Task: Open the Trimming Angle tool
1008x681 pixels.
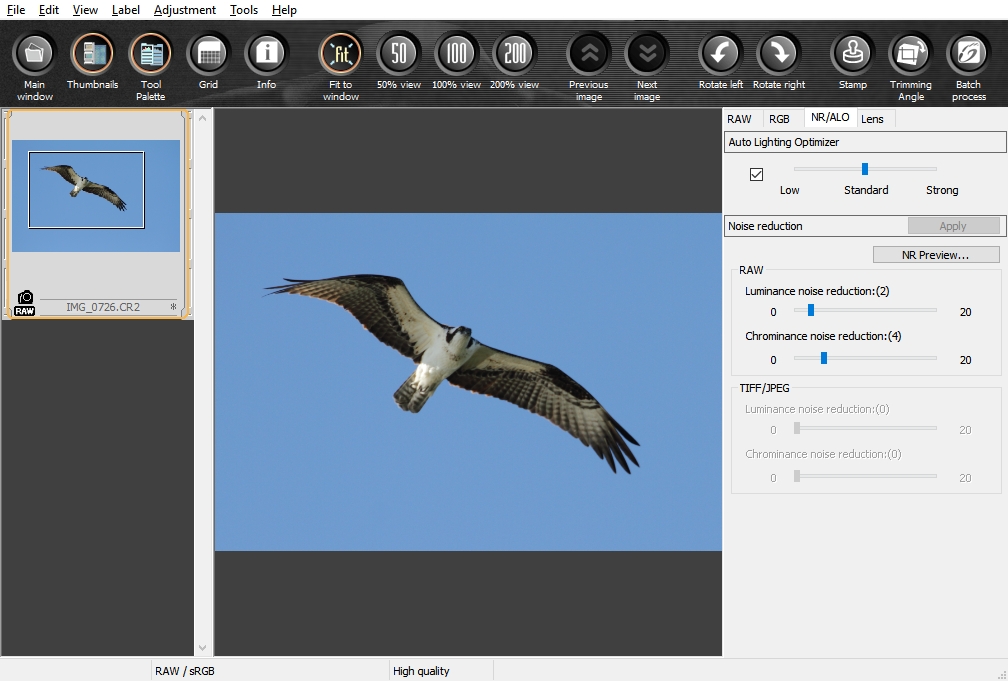Action: (910, 55)
